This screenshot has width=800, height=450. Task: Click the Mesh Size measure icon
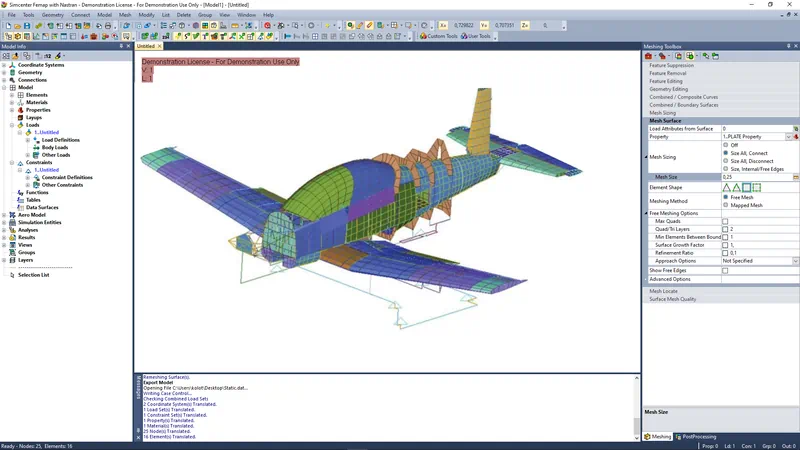pos(795,177)
